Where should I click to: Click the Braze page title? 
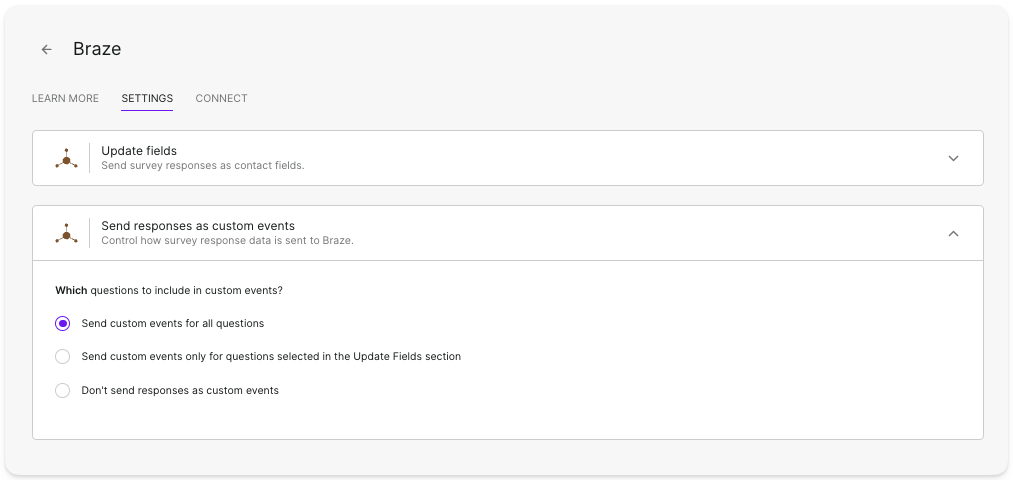[97, 49]
